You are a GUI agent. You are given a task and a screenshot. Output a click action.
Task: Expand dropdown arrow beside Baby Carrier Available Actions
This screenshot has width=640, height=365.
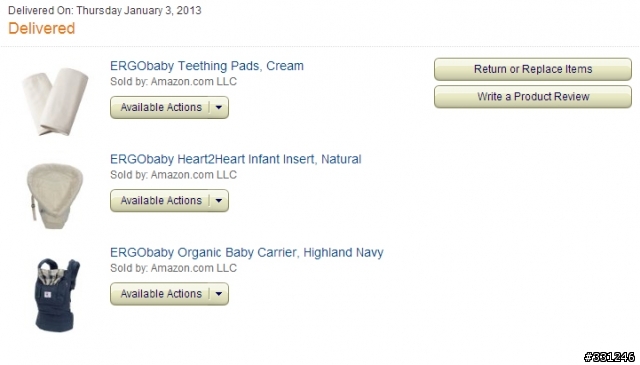pyautogui.click(x=219, y=294)
